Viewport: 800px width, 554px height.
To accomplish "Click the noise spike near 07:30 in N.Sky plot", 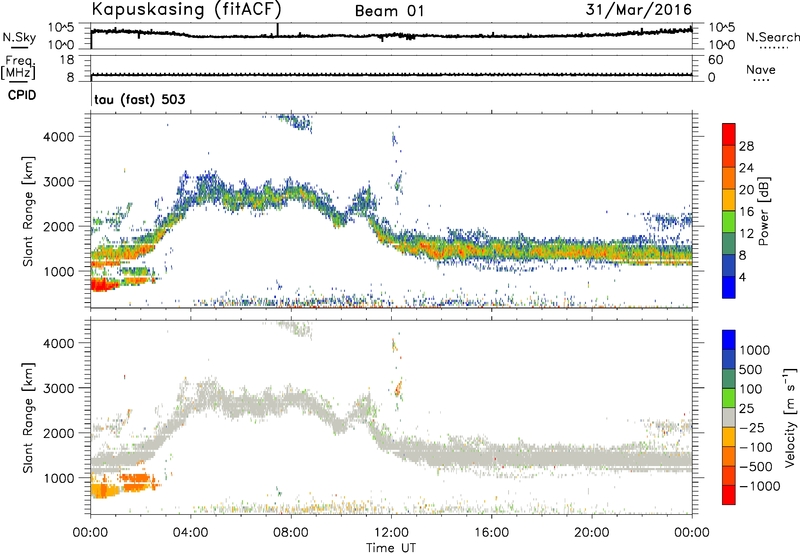I will pyautogui.click(x=278, y=30).
